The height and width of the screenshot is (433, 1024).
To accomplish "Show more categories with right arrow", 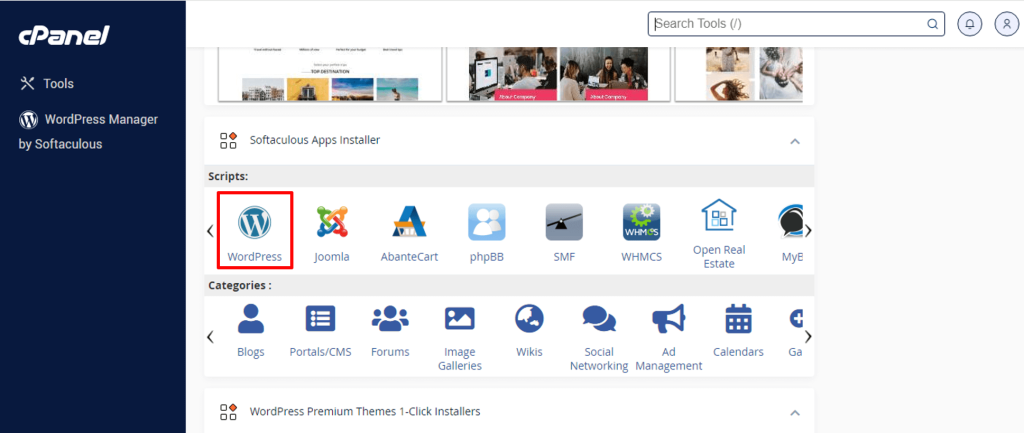I will point(808,337).
